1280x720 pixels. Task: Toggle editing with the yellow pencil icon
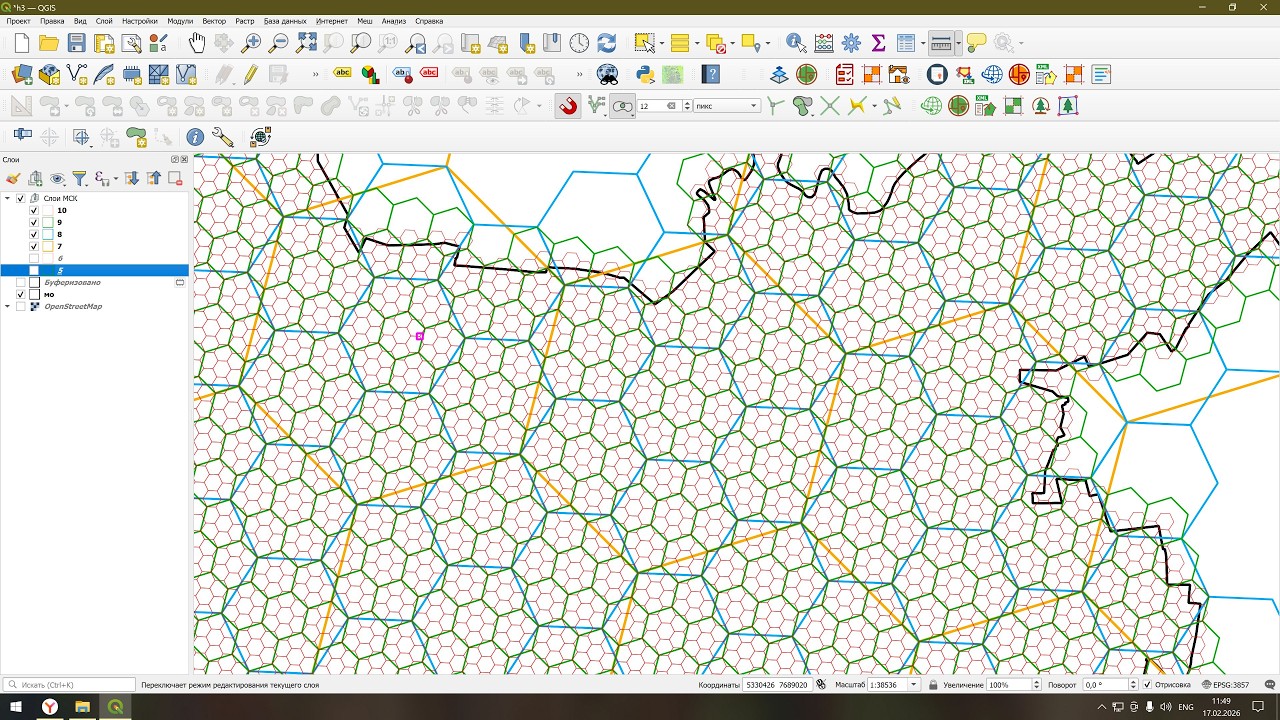click(250, 75)
